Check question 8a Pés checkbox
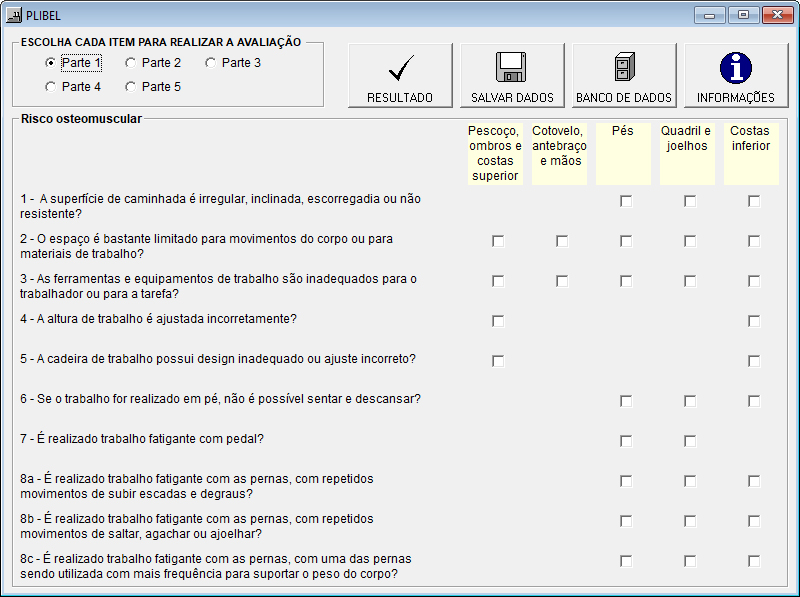The width and height of the screenshot is (800, 597). coord(626,481)
